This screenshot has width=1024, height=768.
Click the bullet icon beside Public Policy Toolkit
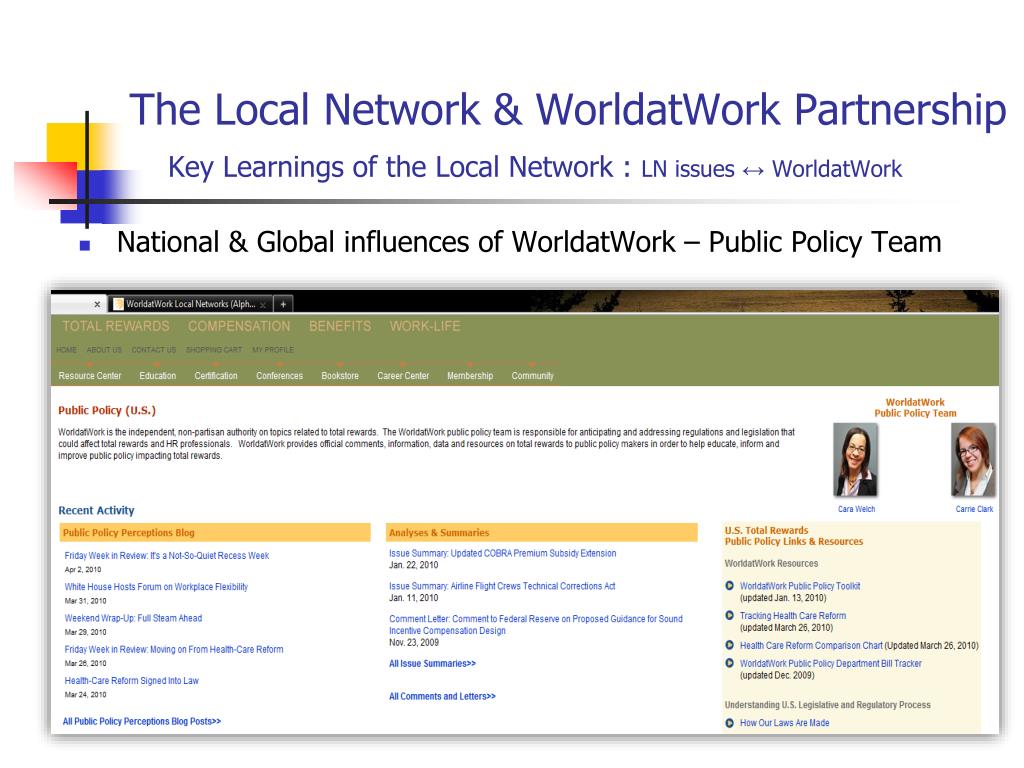click(729, 586)
